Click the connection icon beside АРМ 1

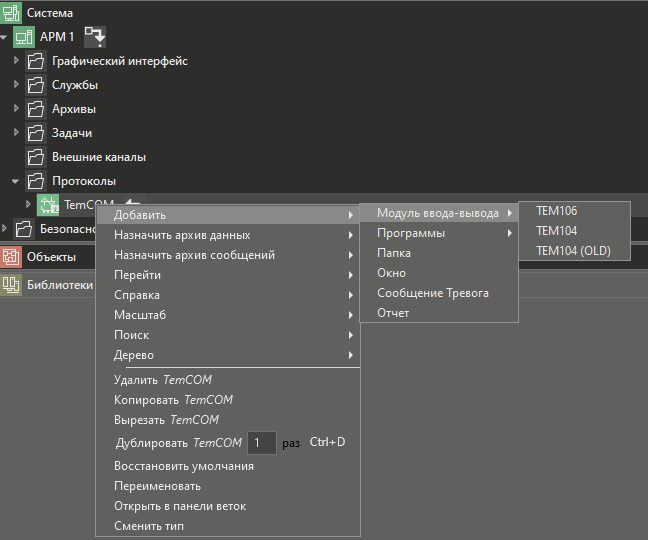[x=94, y=37]
